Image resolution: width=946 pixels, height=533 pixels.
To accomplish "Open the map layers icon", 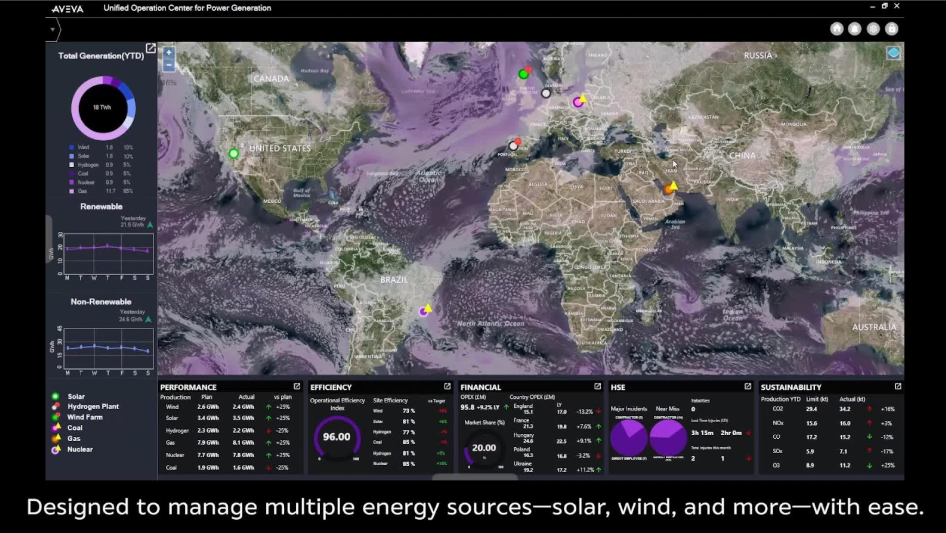I will 893,53.
